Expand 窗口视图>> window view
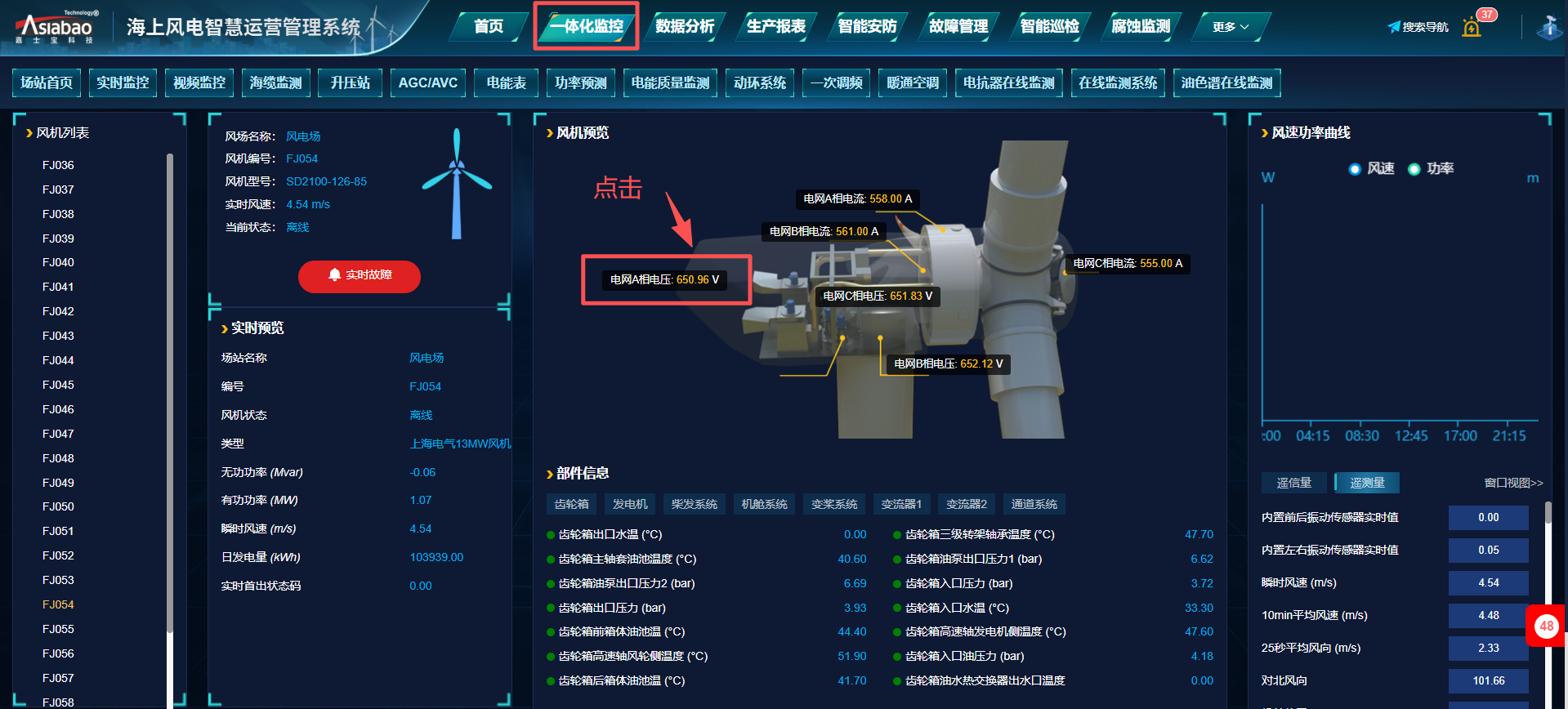 point(1513,483)
